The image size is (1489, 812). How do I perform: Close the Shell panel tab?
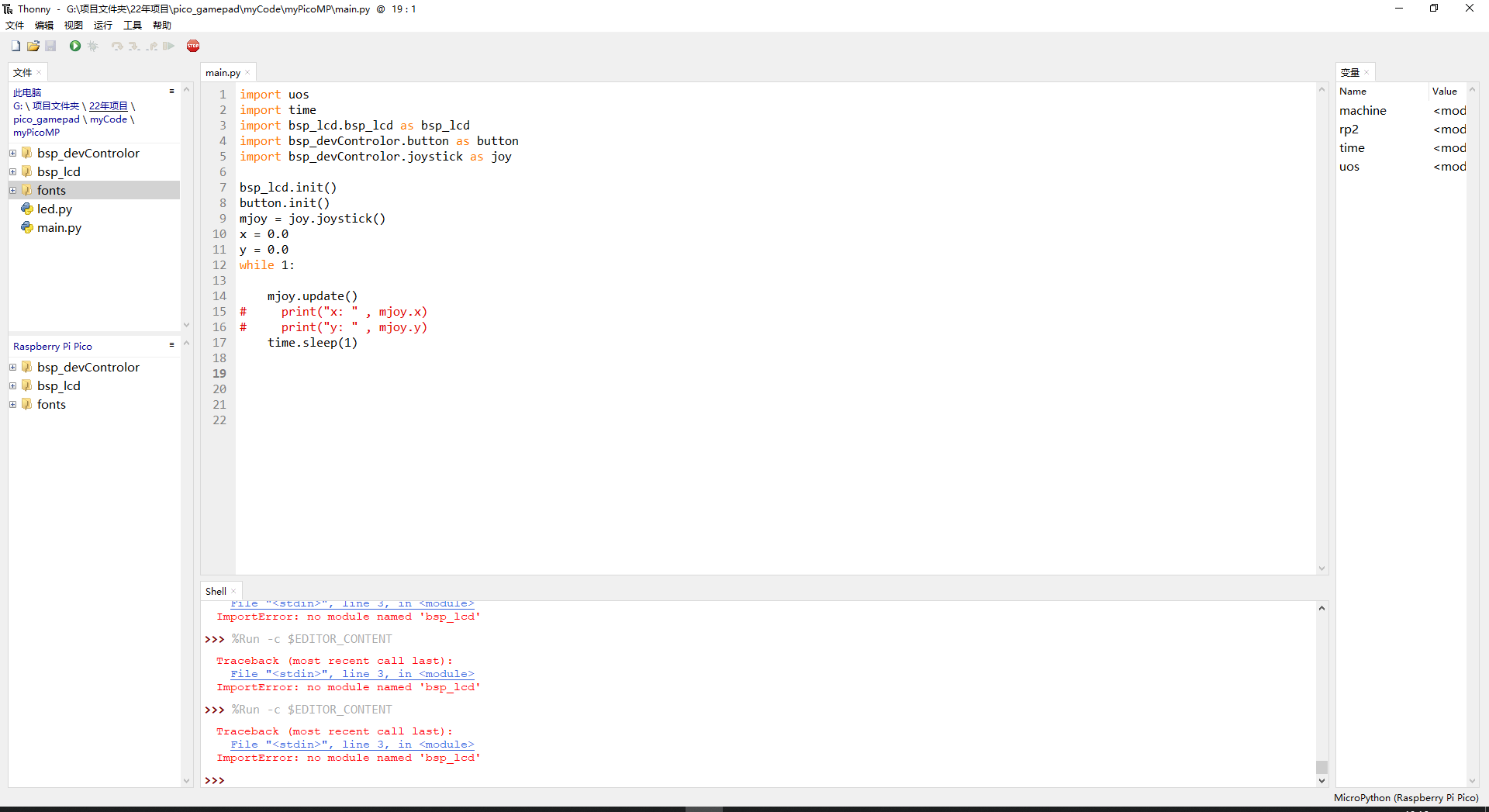click(233, 592)
